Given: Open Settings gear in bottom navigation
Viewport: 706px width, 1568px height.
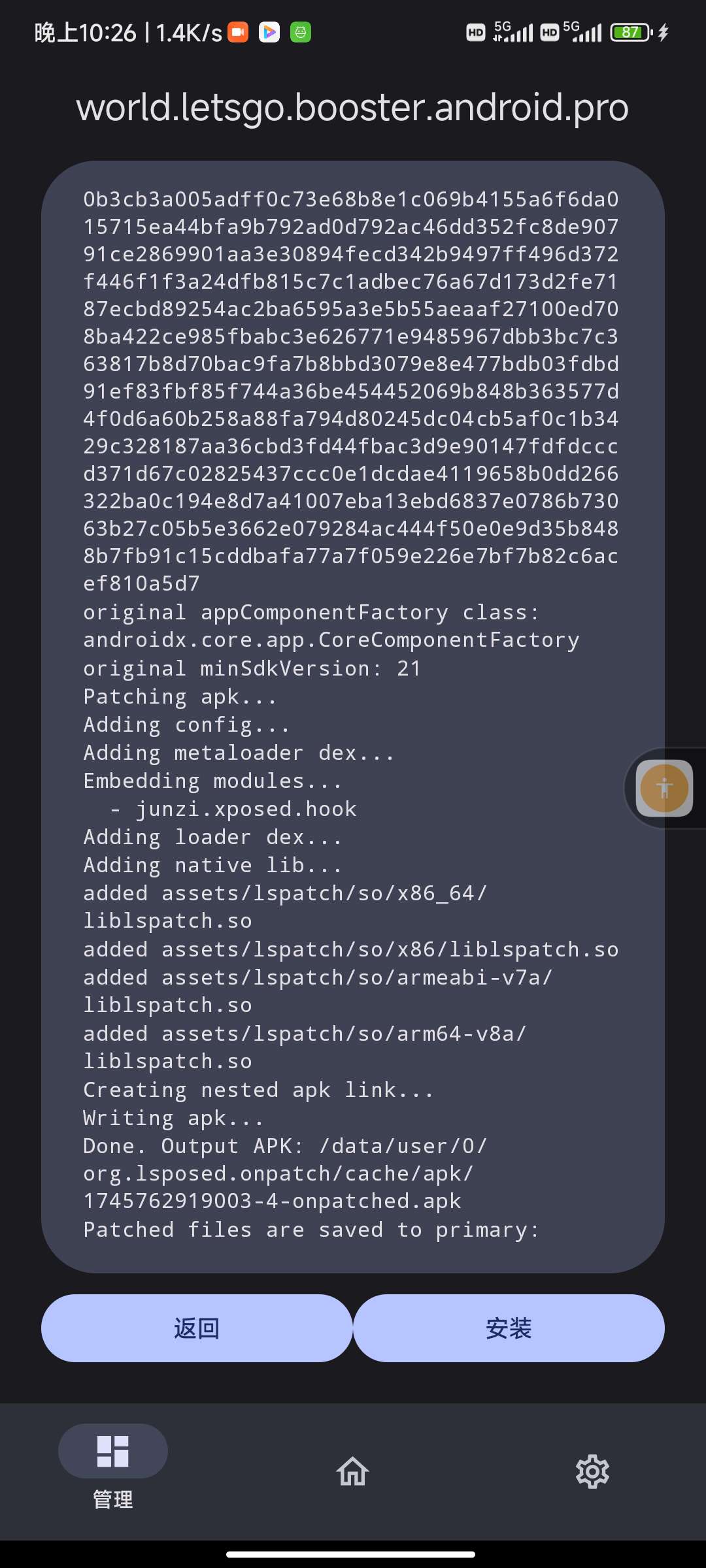Looking at the screenshot, I should (x=592, y=1471).
